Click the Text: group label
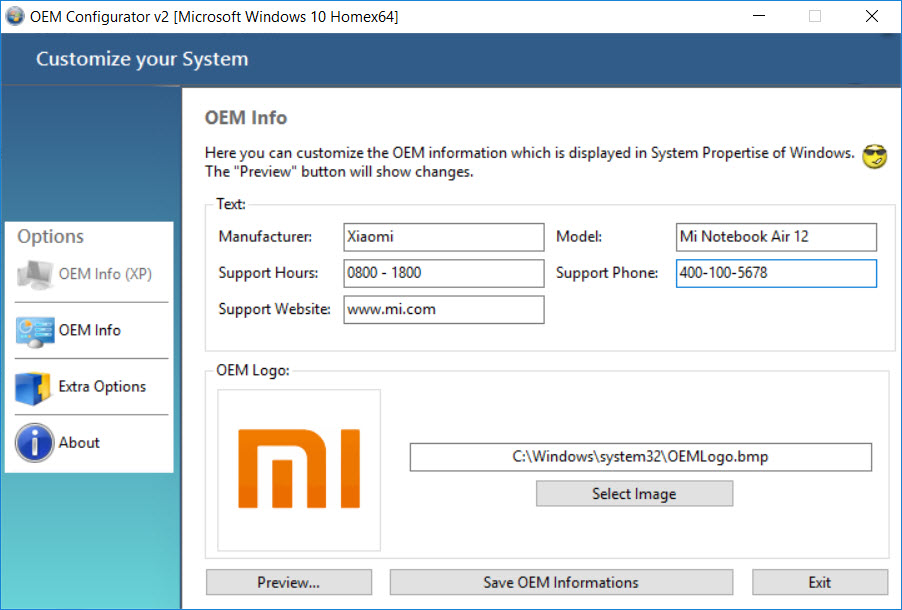Viewport: 902px width, 610px height. tap(231, 204)
